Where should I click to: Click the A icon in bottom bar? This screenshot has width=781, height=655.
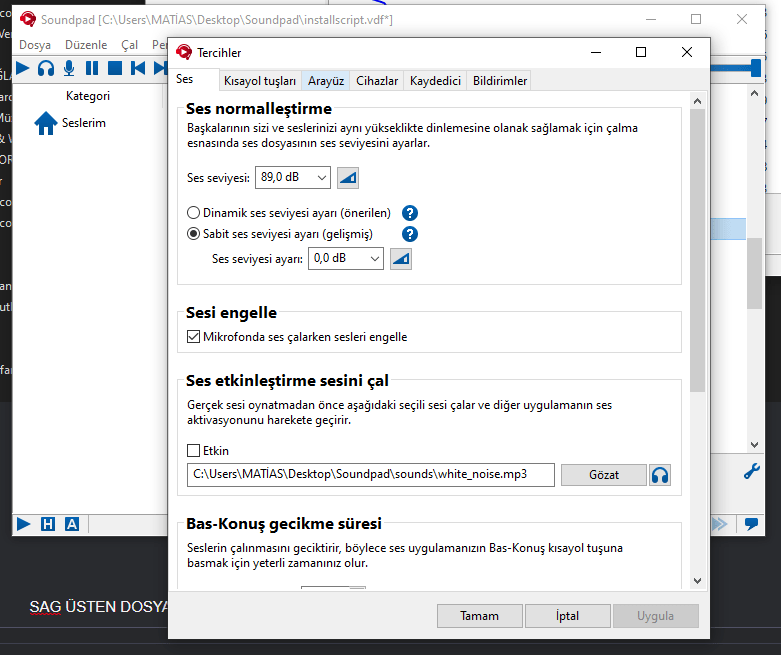point(72,524)
